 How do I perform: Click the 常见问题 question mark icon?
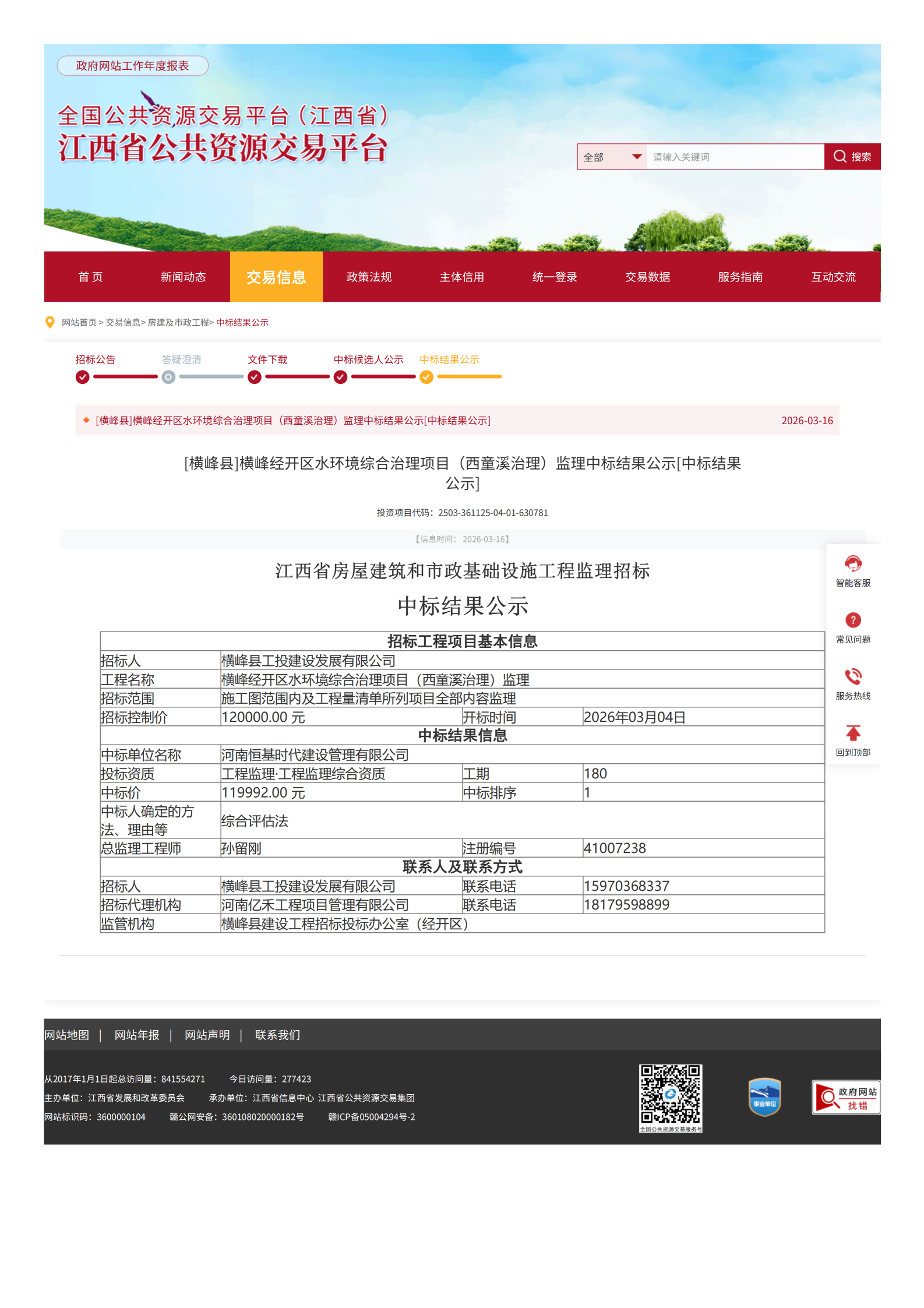pos(852,620)
